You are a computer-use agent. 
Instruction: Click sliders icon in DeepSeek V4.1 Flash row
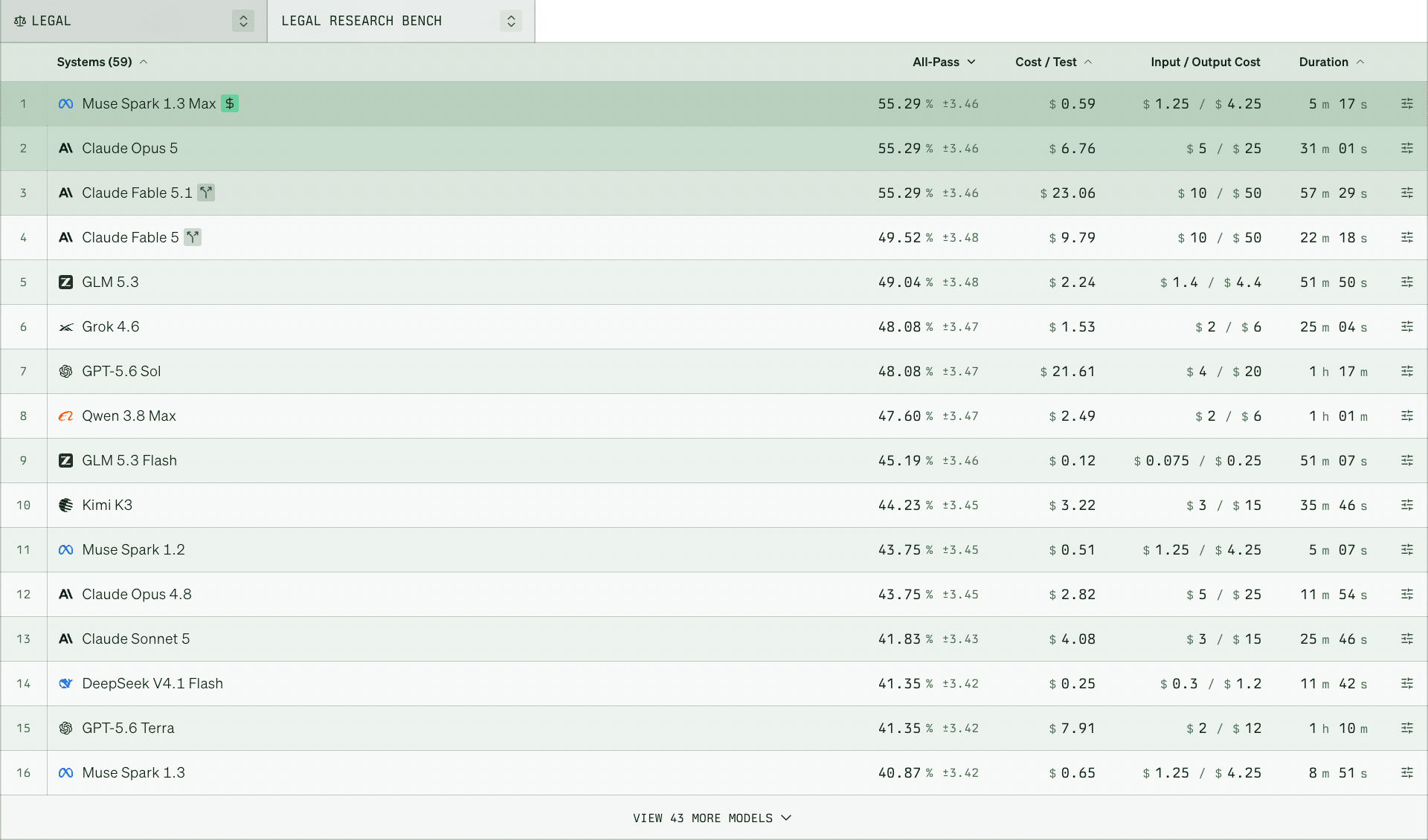[x=1406, y=684]
